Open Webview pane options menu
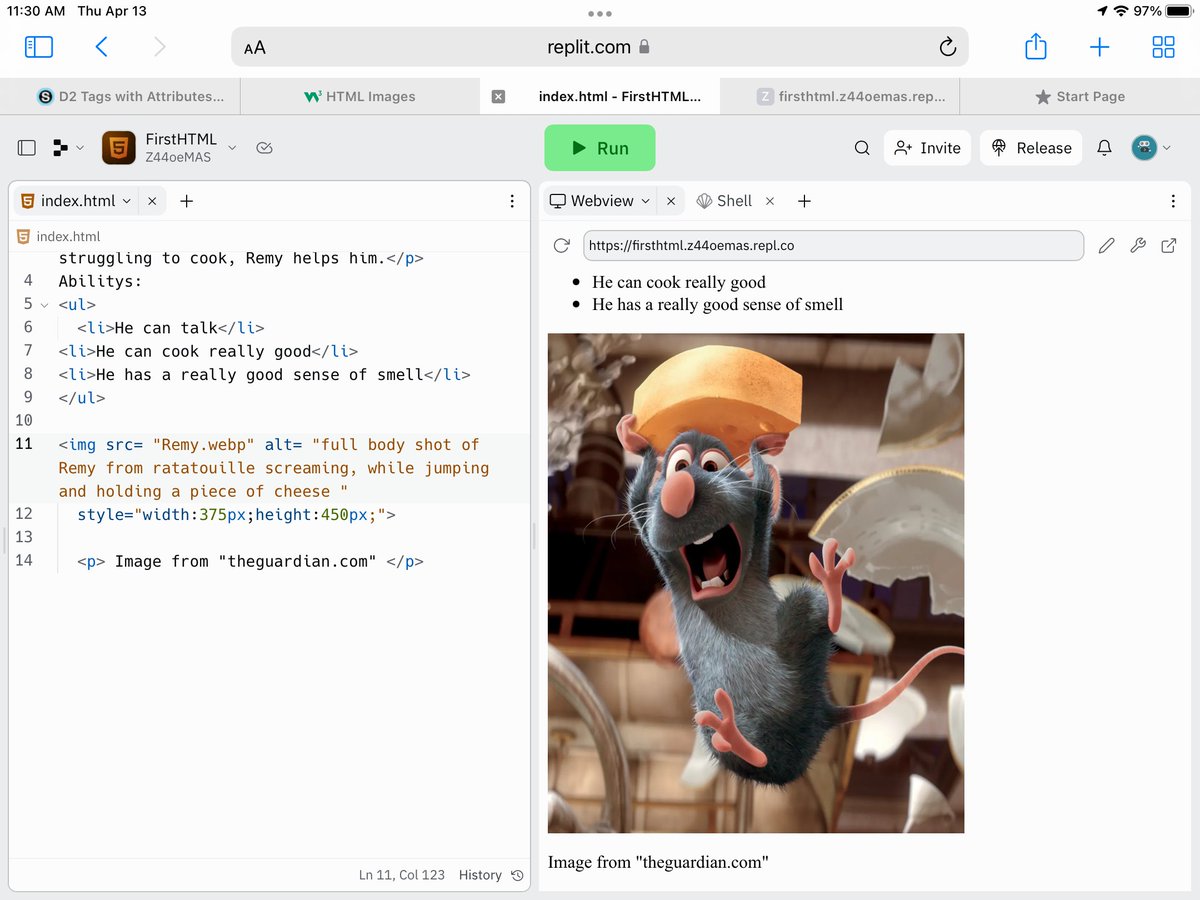Image resolution: width=1200 pixels, height=900 pixels. pos(1173,201)
